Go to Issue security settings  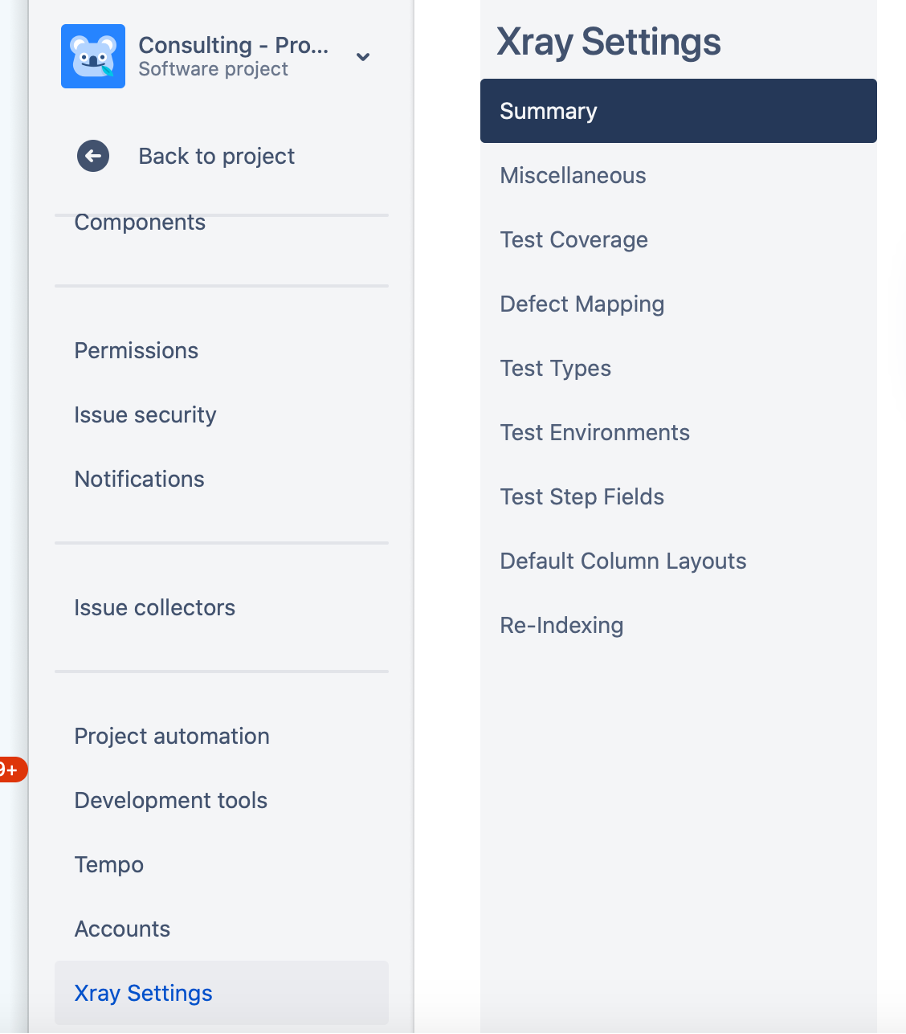point(145,415)
